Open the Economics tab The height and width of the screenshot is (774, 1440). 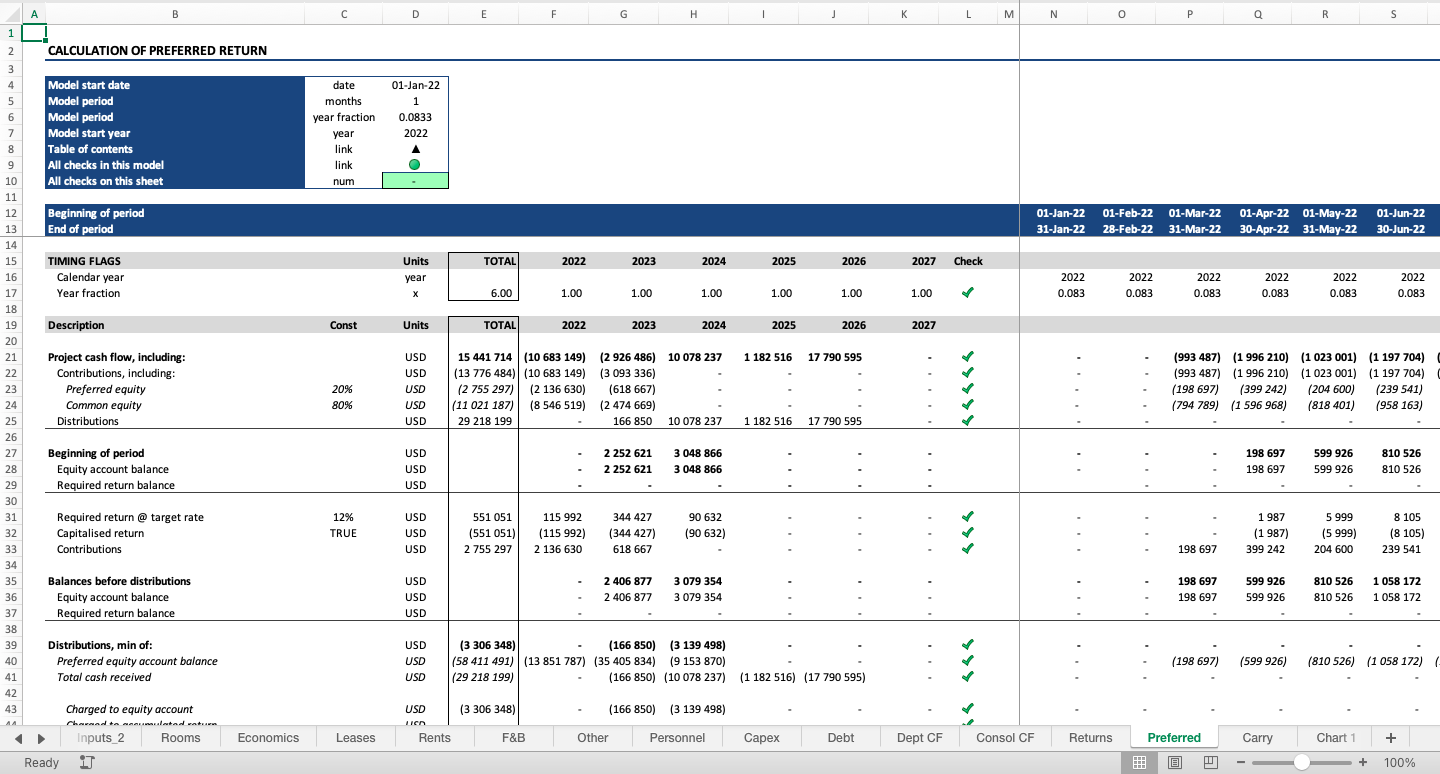coord(267,737)
